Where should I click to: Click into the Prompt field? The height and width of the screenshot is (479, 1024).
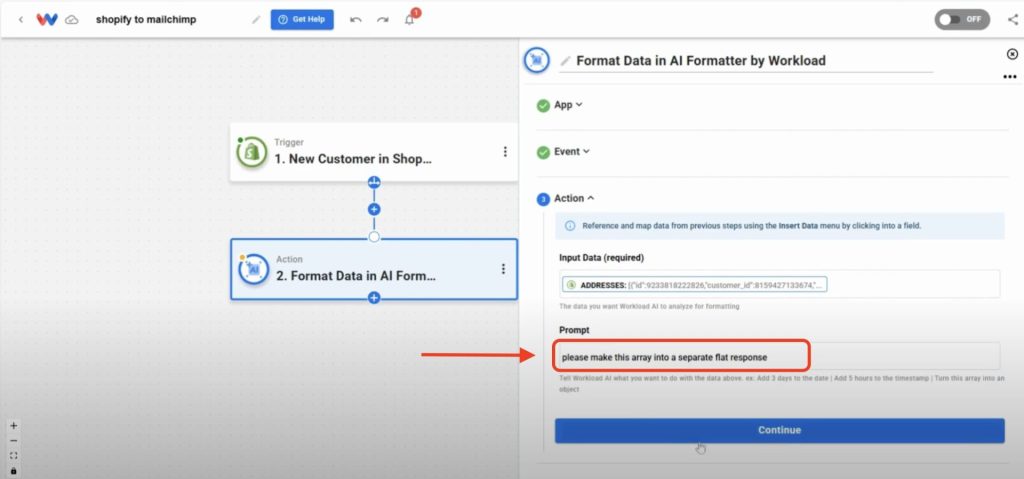tap(779, 357)
